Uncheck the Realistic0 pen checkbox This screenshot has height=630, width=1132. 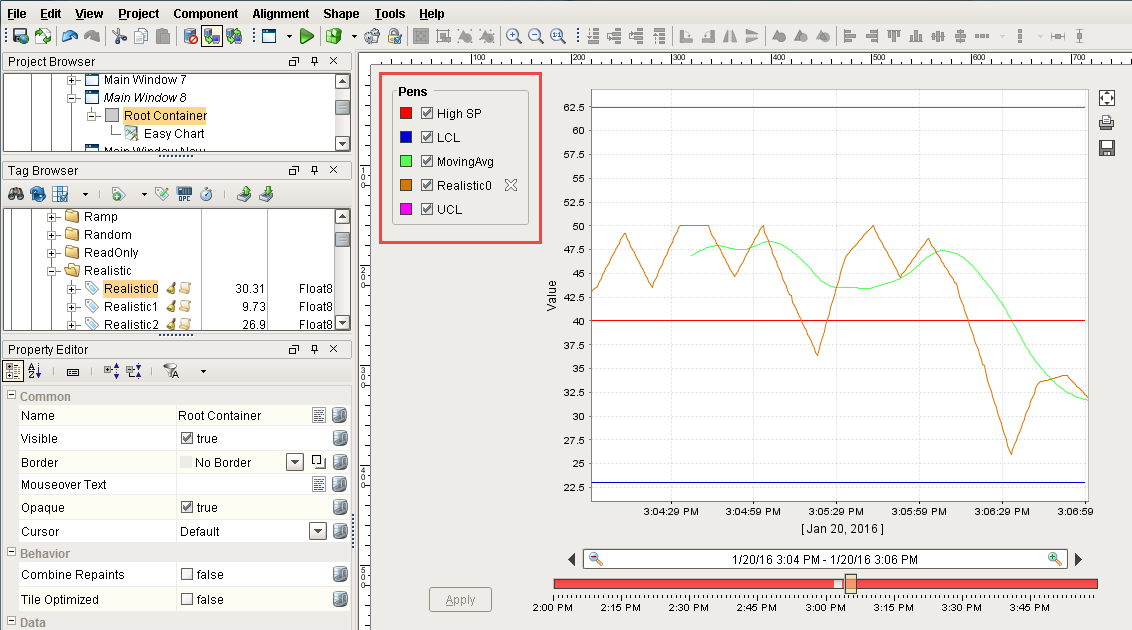coord(427,185)
